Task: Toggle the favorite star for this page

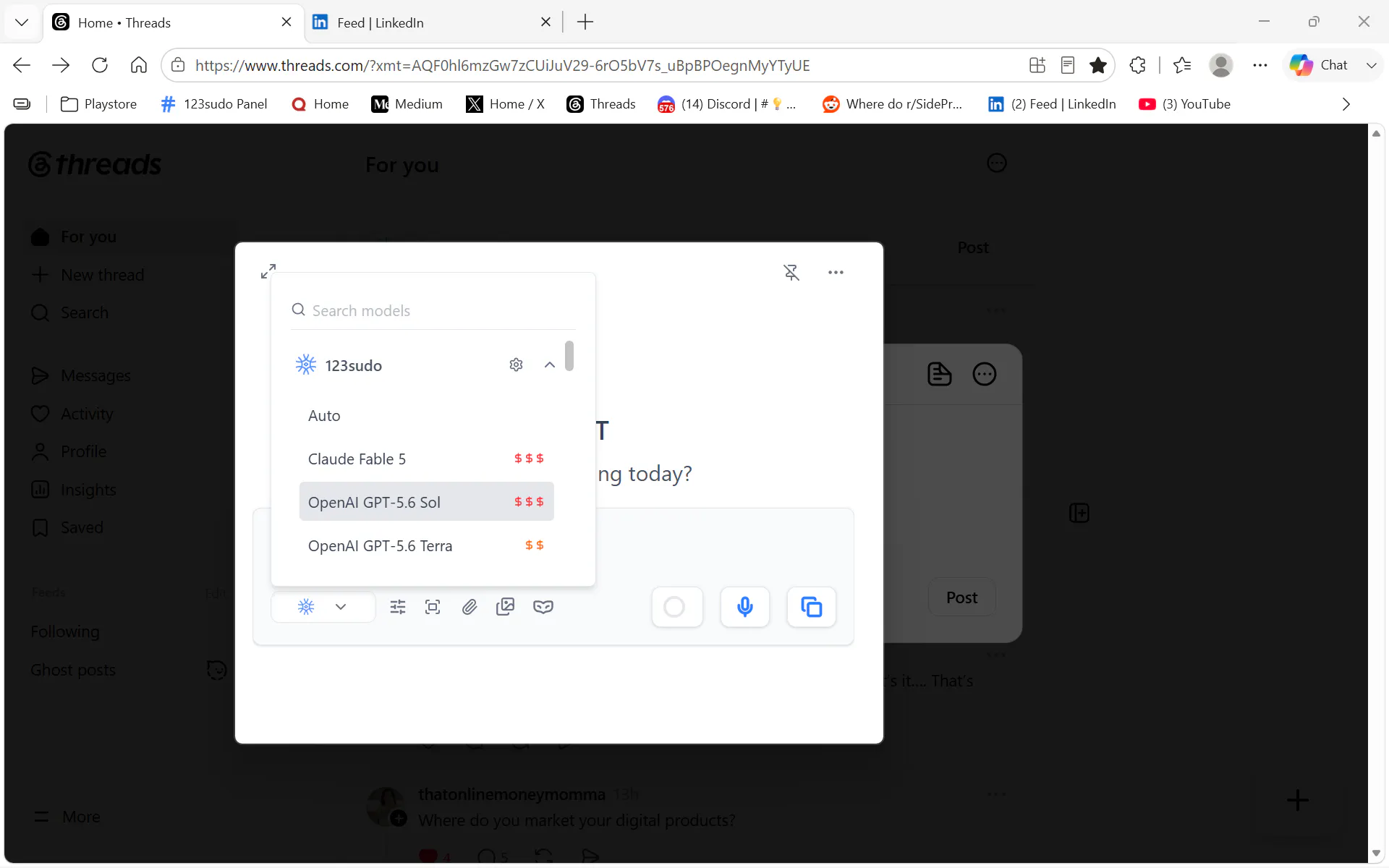Action: (x=1098, y=65)
